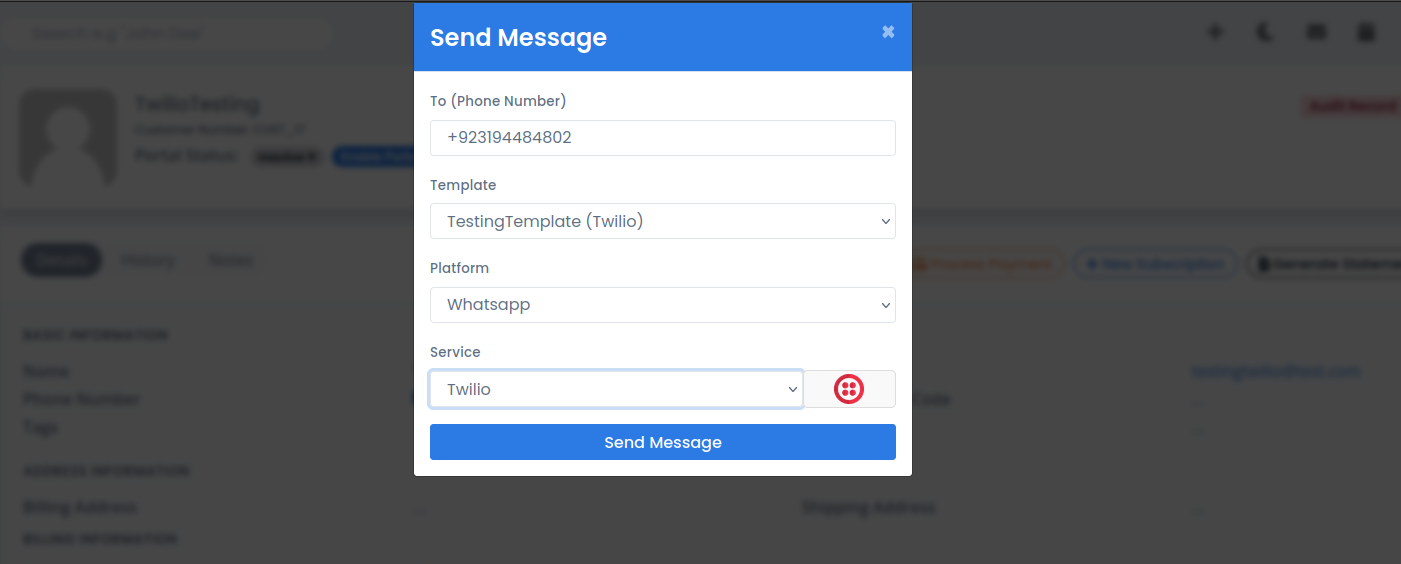Image resolution: width=1401 pixels, height=564 pixels.
Task: Click the Generate Statement button
Action: click(1324, 264)
